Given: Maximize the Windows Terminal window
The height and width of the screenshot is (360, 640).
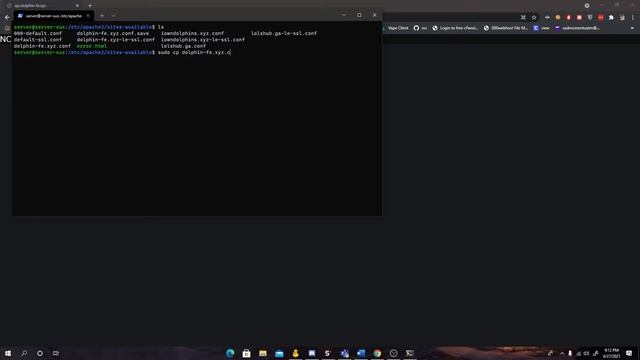Looking at the screenshot, I should coord(359,15).
